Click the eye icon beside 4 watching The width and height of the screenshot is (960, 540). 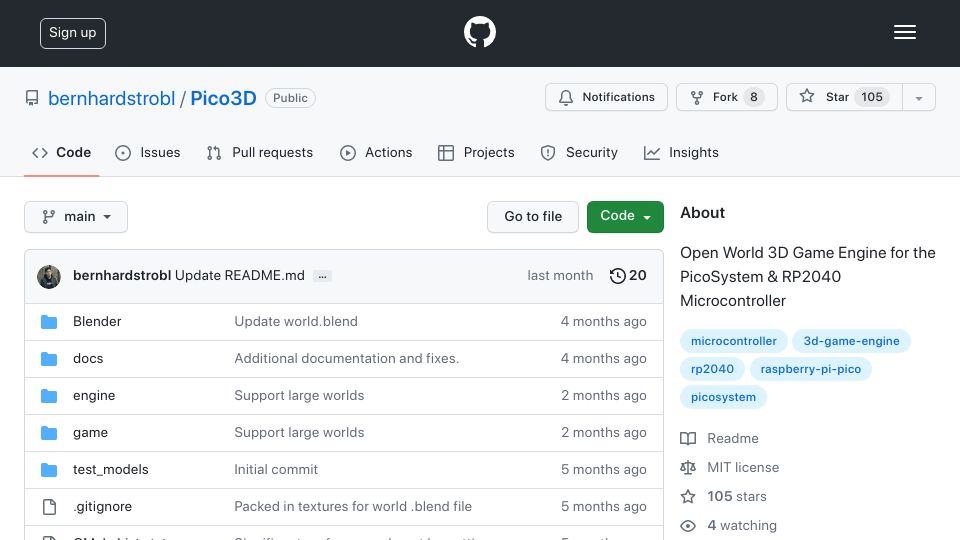pyautogui.click(x=688, y=526)
